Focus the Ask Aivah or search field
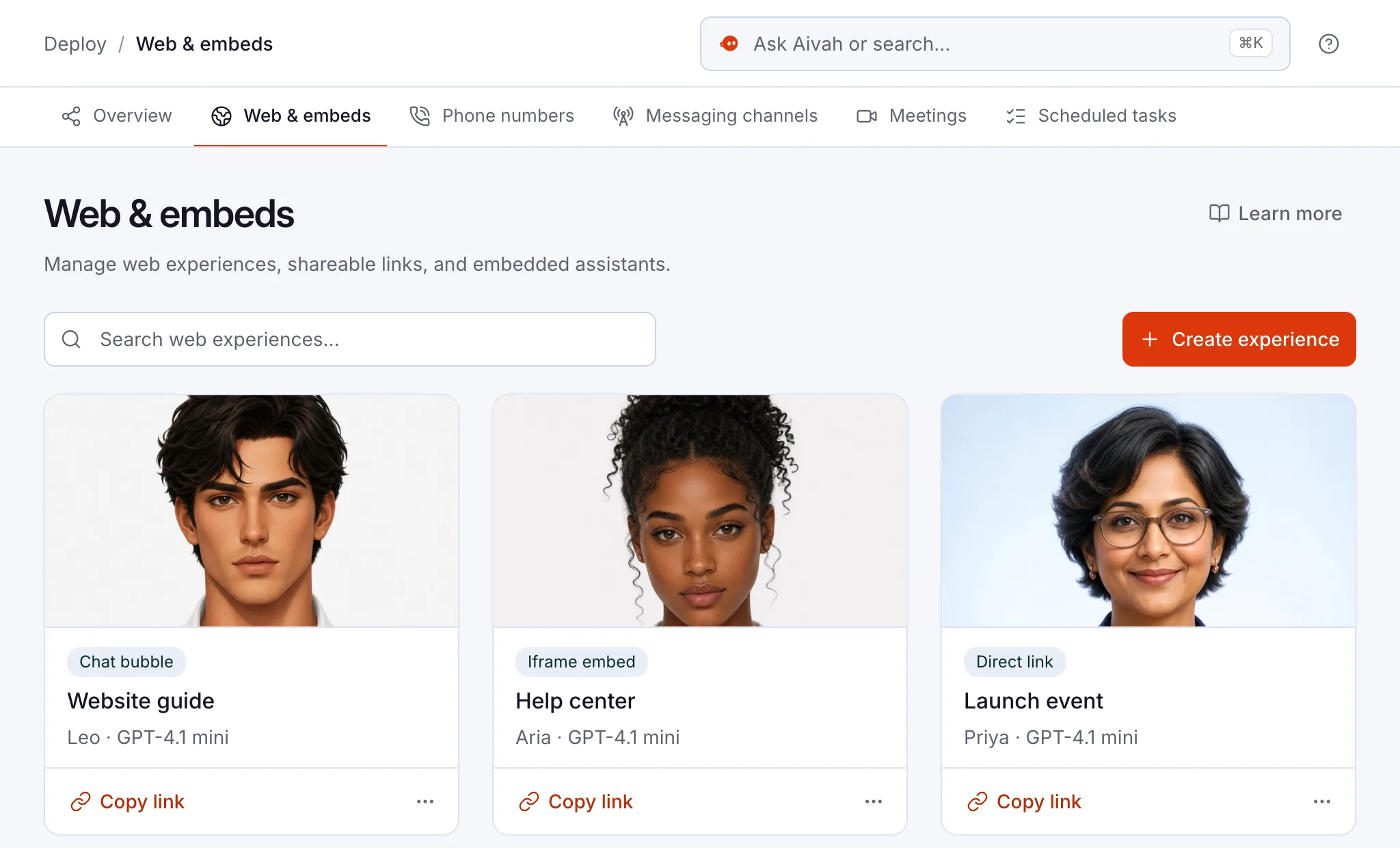The height and width of the screenshot is (848, 1400). (x=995, y=44)
